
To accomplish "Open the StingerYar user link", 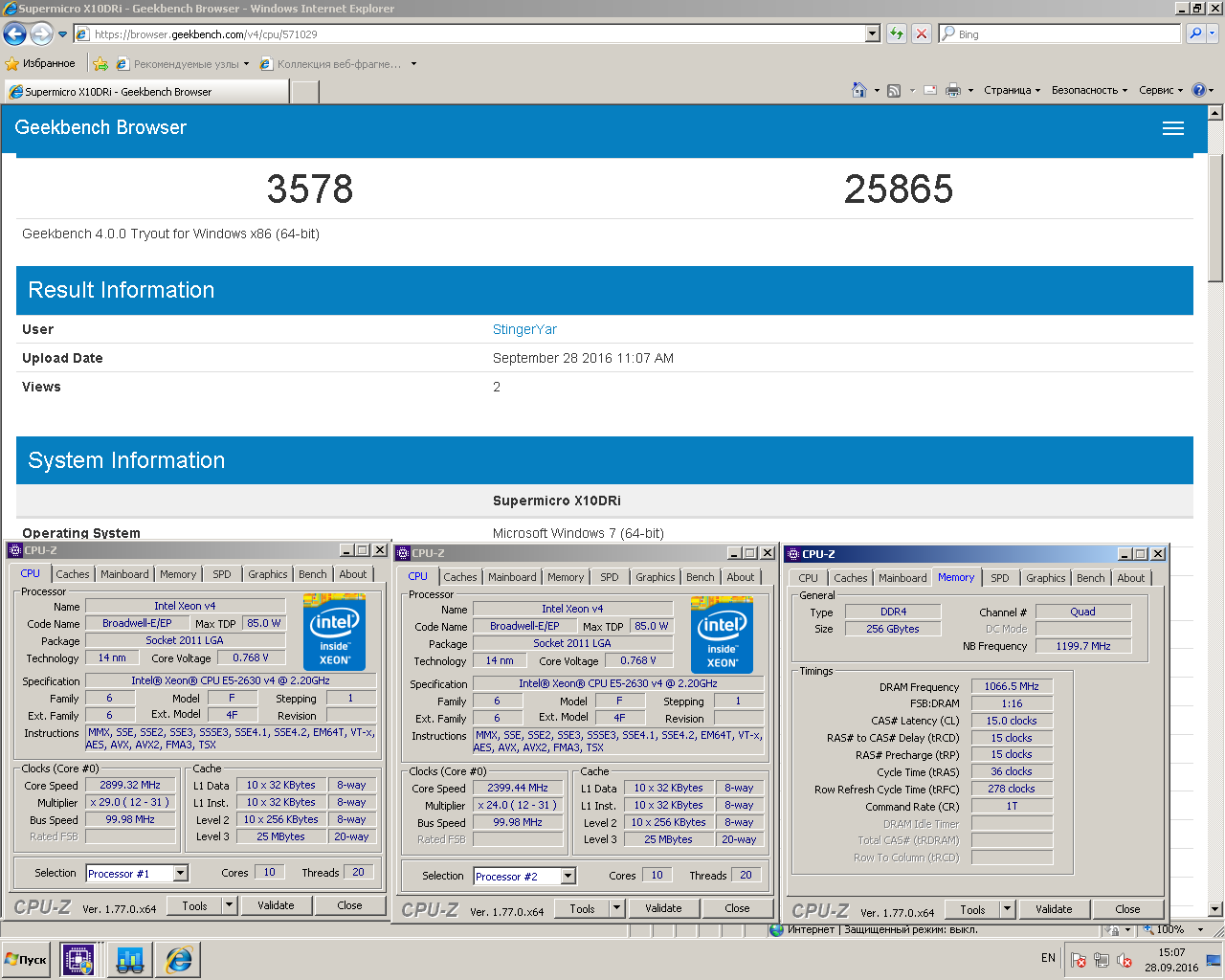I will (524, 329).
